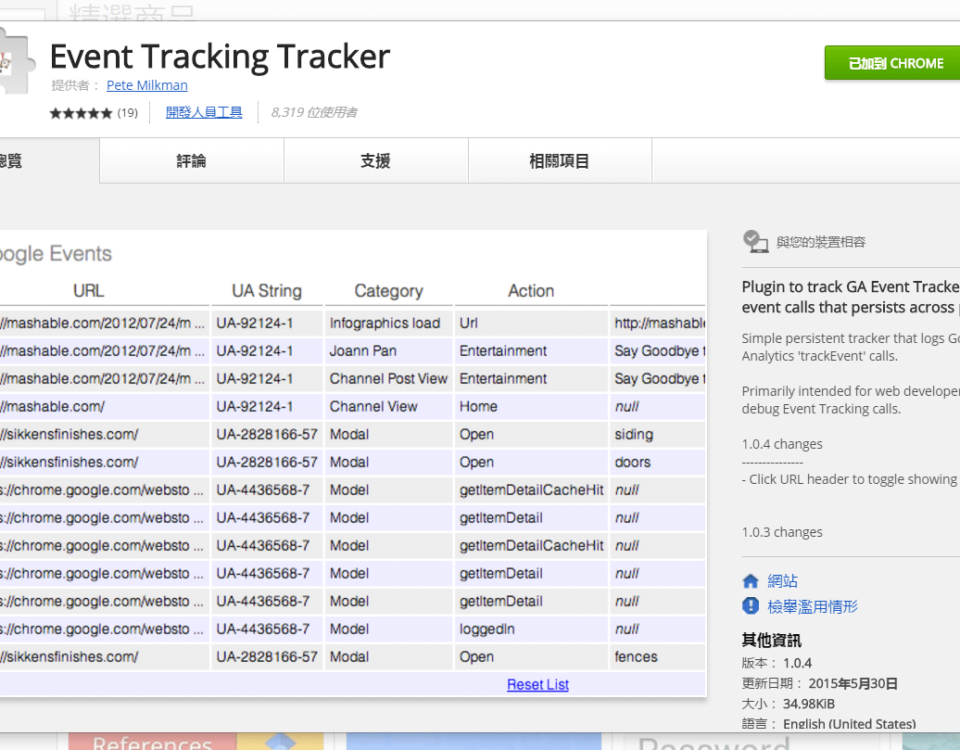
Task: Click the 檢舉濫用情形 link
Action: [x=812, y=607]
